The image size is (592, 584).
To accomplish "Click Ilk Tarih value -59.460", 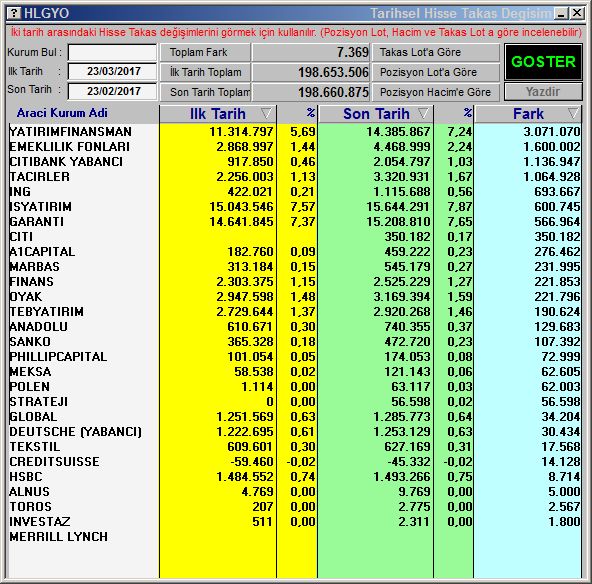I will (252, 462).
